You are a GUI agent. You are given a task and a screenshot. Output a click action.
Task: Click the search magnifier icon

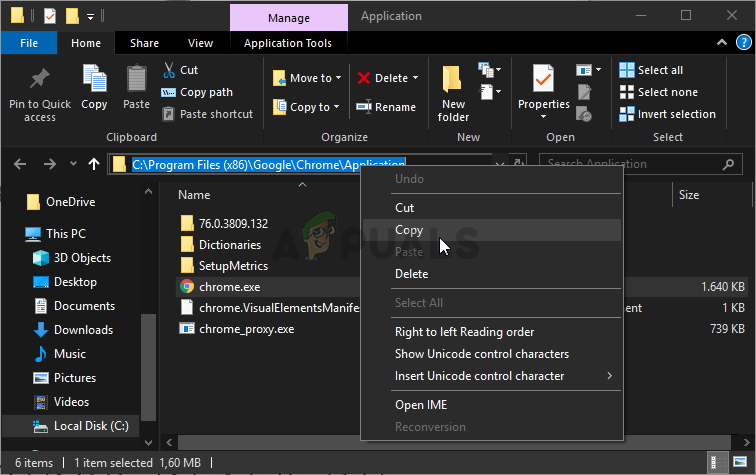pos(729,164)
